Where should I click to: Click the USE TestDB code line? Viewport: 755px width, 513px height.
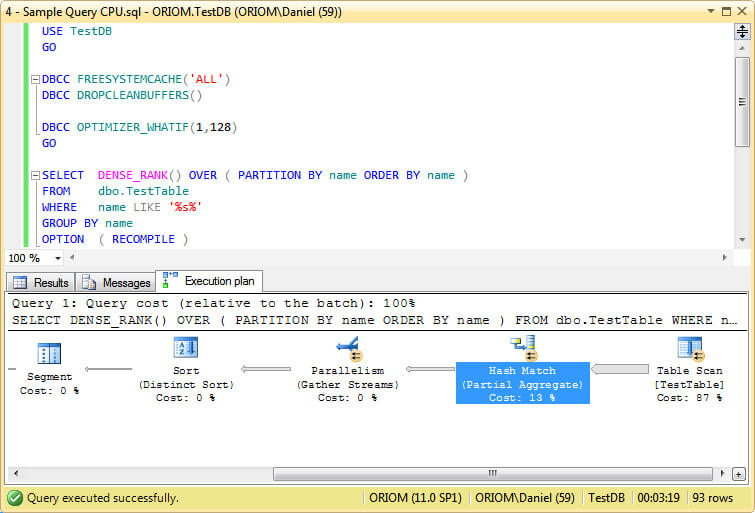(77, 31)
